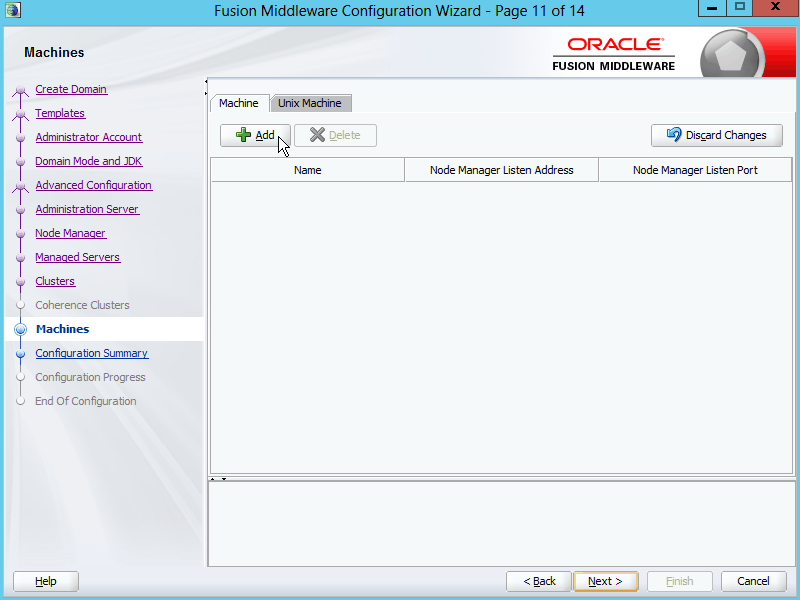
Task: Click the Machines step bullet icon
Action: click(x=20, y=329)
